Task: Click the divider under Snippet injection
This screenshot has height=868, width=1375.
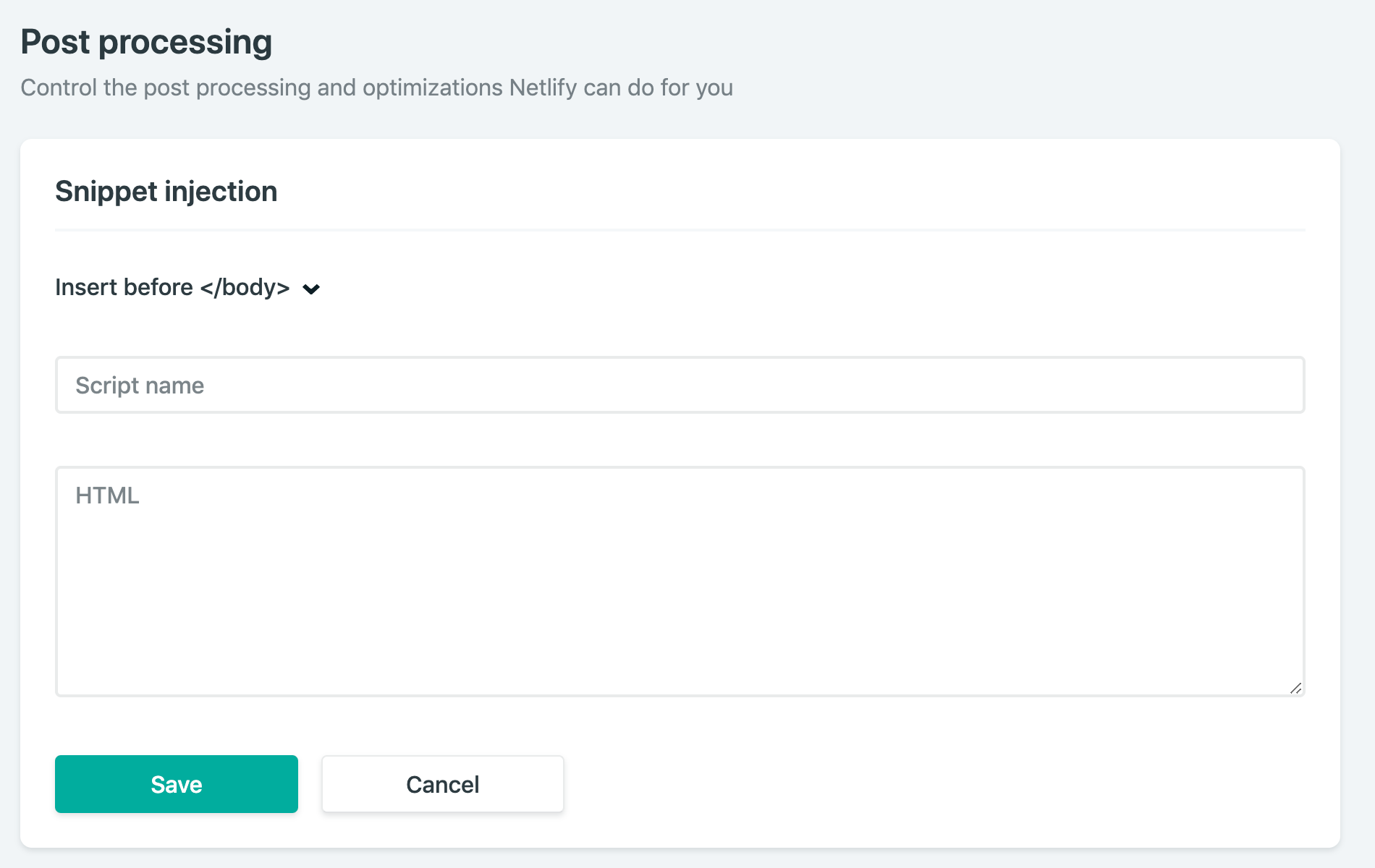Action: 679,230
